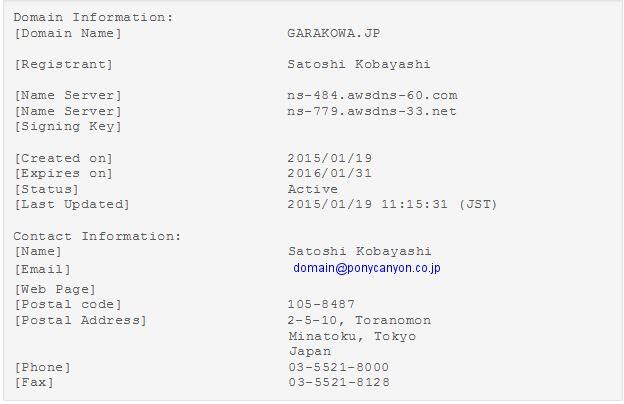Click the Active status value

pyautogui.click(x=313, y=189)
